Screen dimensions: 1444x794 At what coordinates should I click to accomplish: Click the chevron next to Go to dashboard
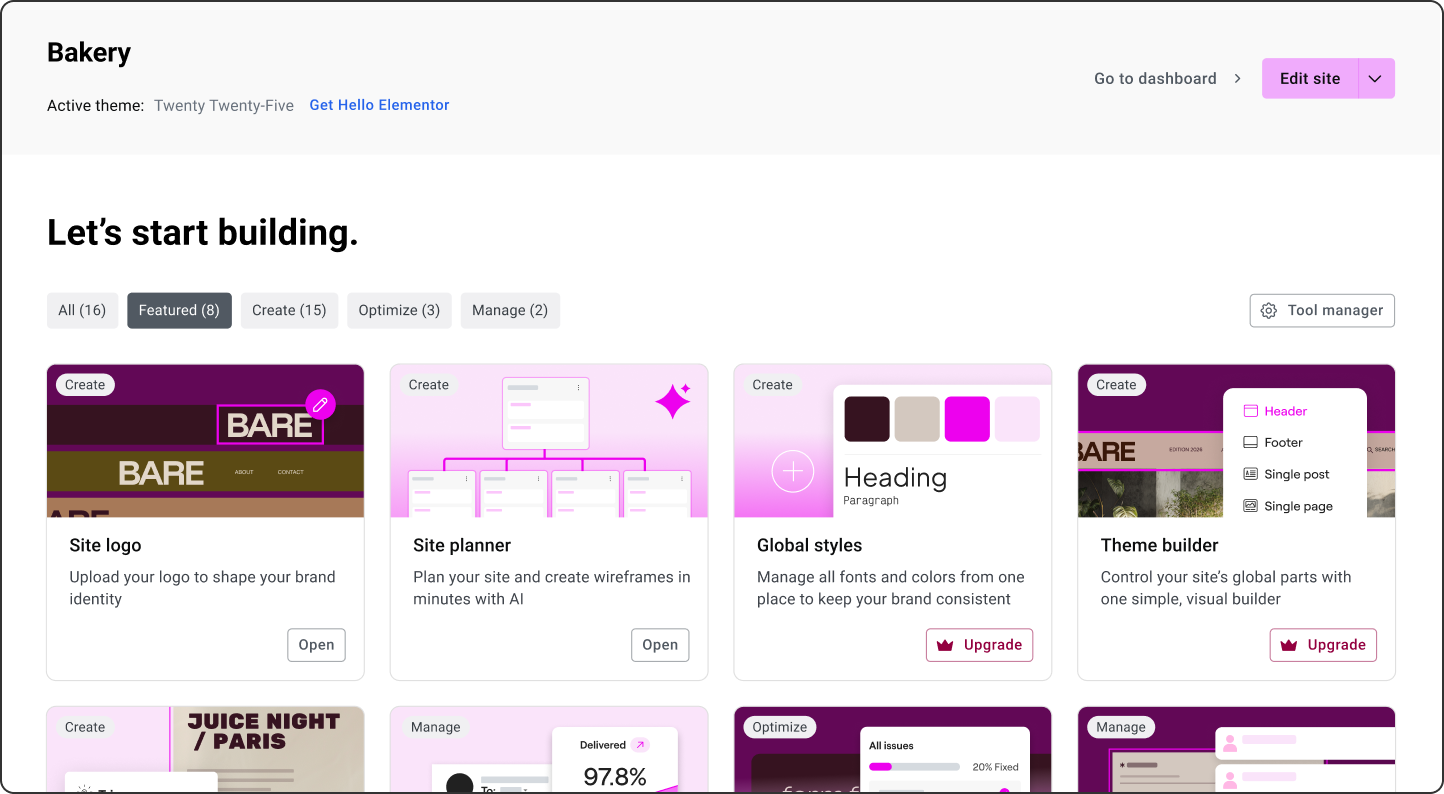coord(1237,78)
